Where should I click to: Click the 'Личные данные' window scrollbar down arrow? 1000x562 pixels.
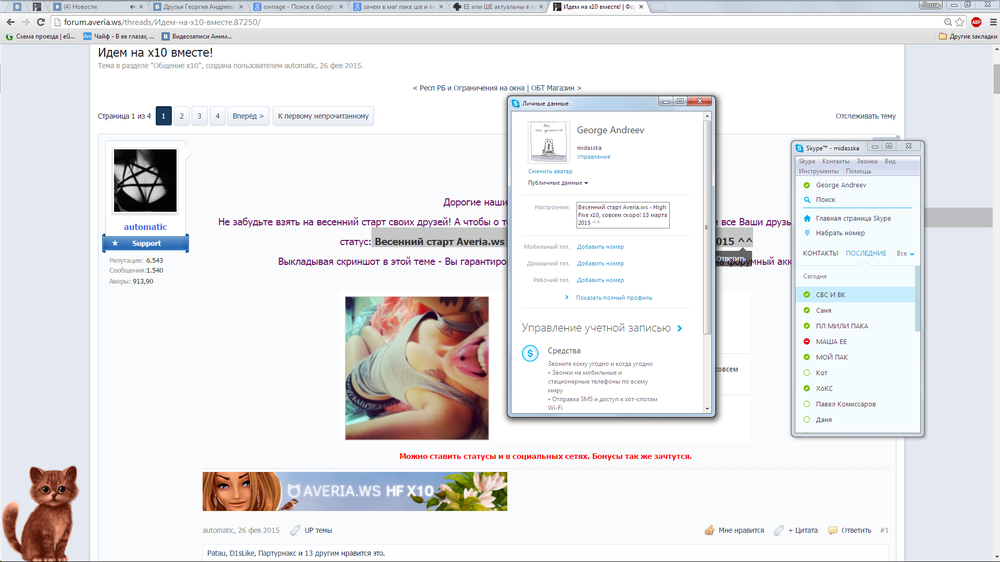coord(707,409)
